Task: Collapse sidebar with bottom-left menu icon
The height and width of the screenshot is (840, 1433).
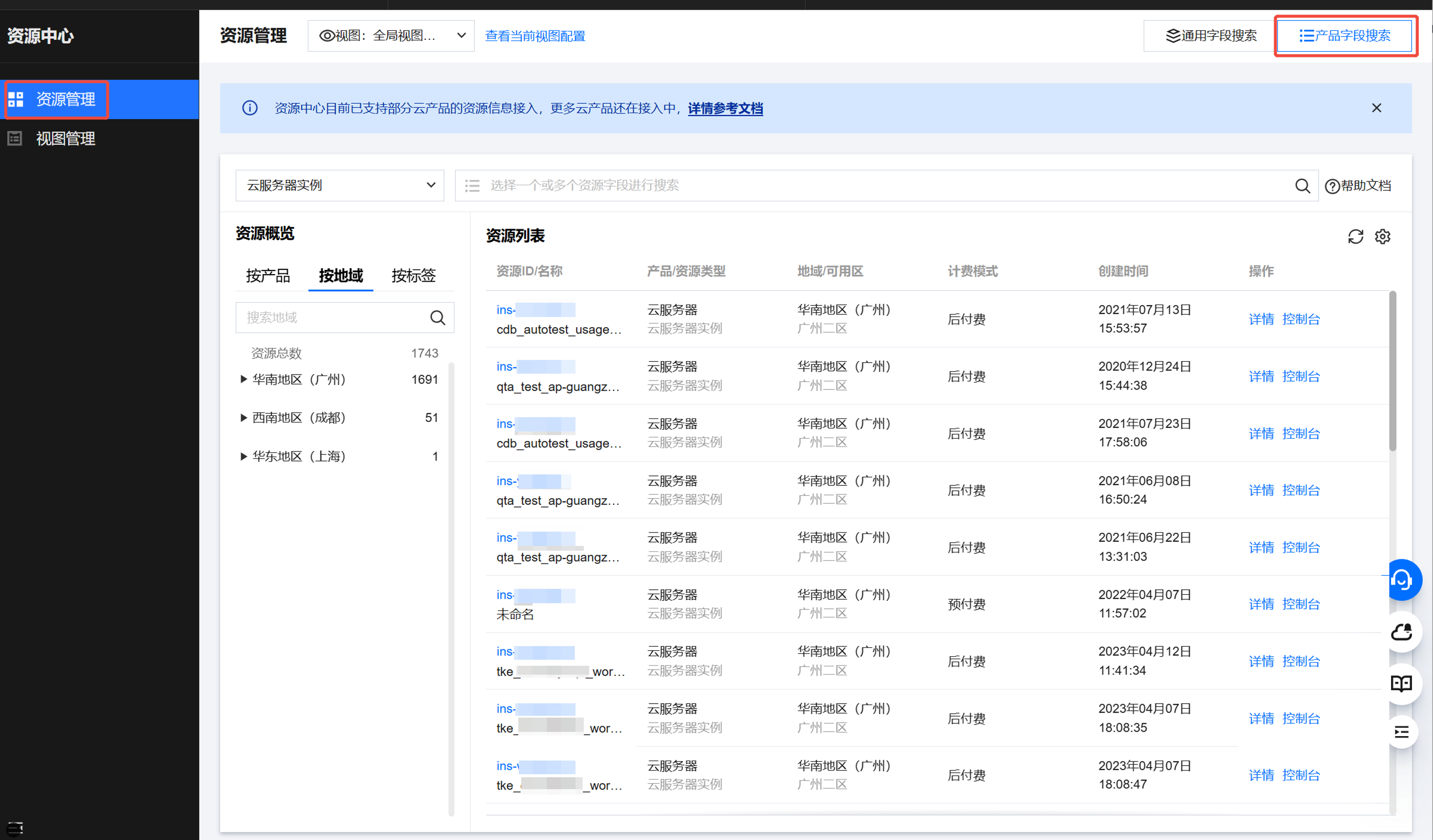Action: [x=15, y=828]
